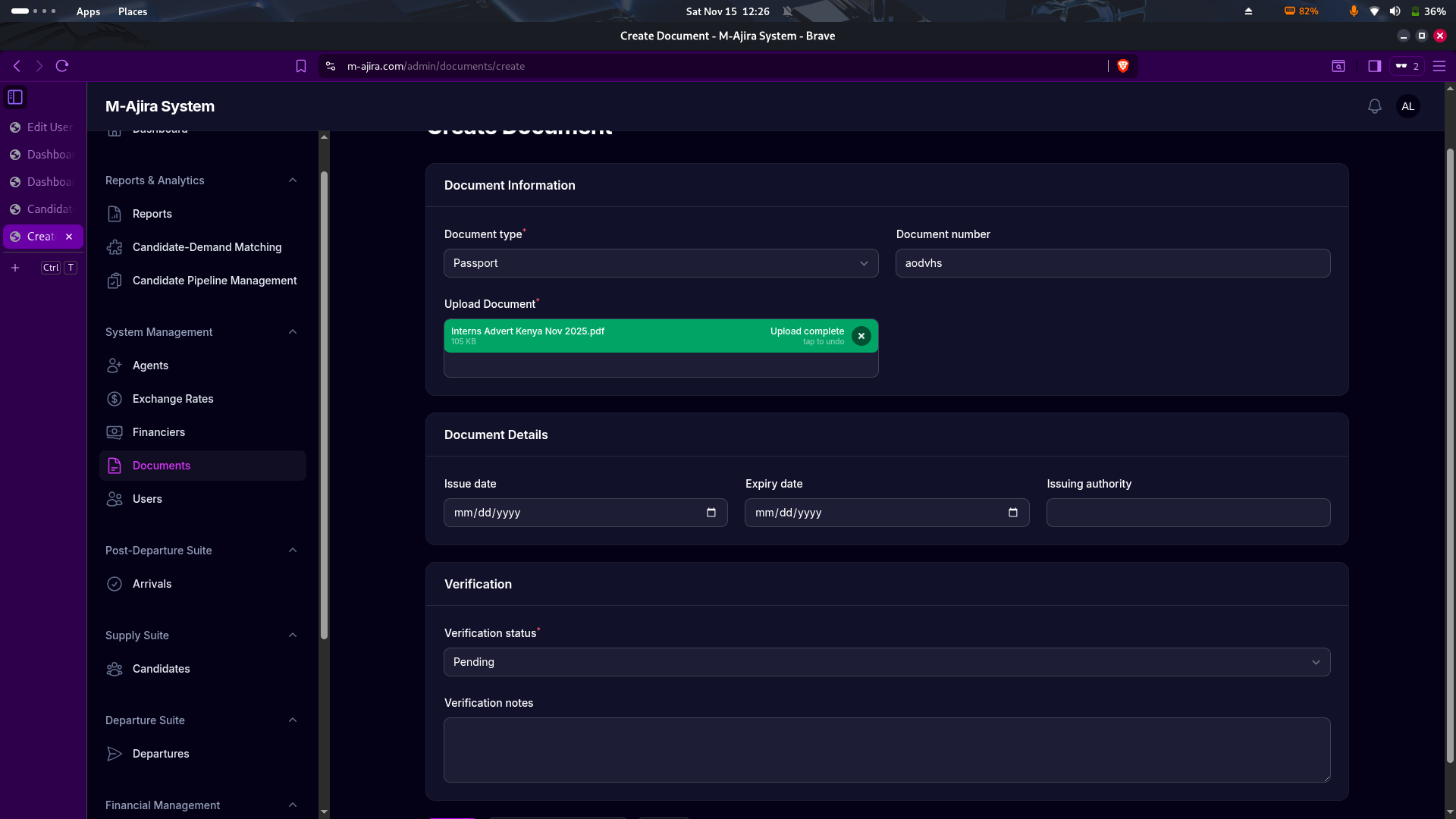Click the Issuing authority input field
The height and width of the screenshot is (819, 1456).
pyautogui.click(x=1188, y=513)
